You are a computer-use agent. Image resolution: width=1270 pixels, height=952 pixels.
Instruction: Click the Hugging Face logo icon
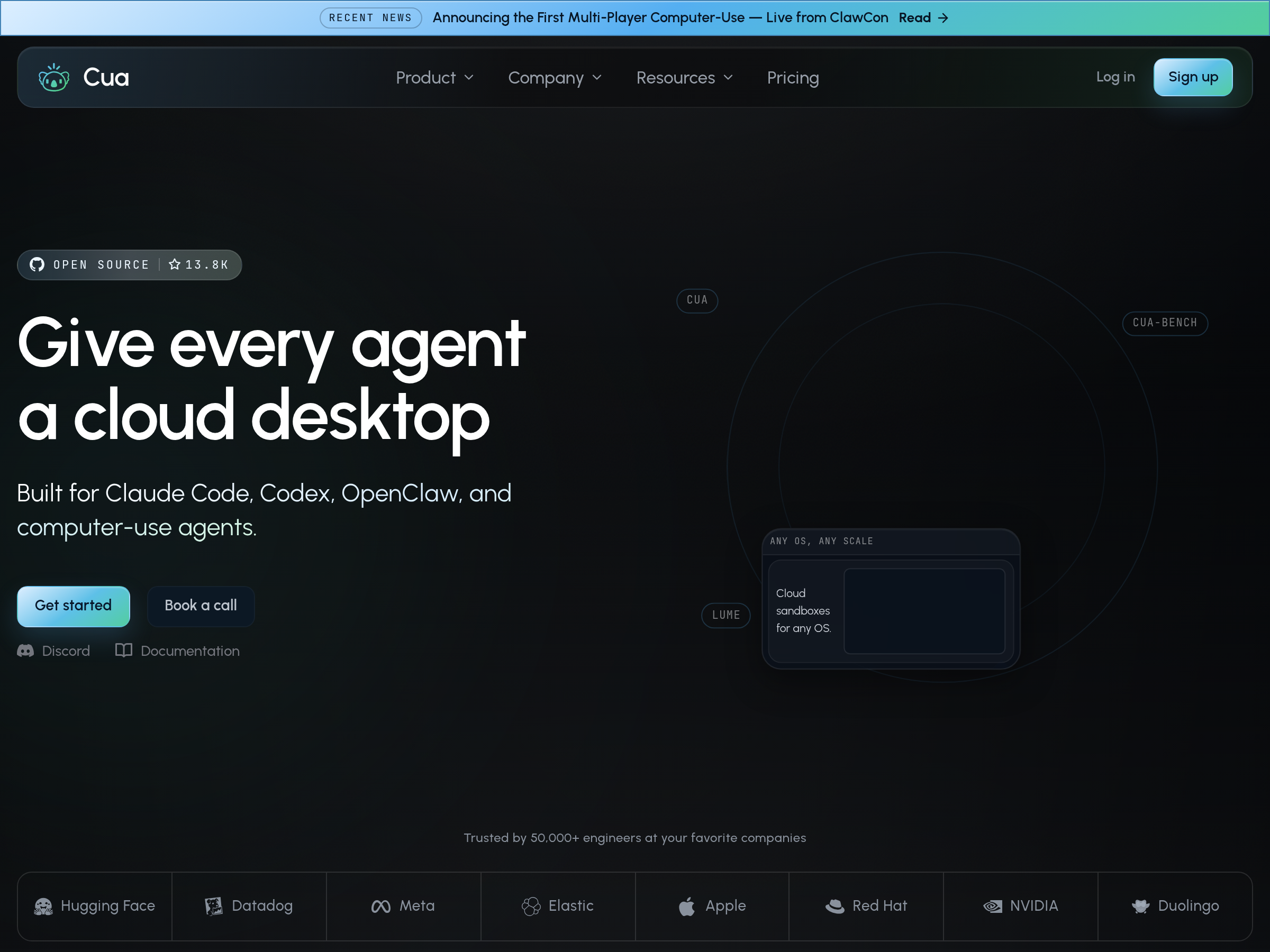coord(43,906)
